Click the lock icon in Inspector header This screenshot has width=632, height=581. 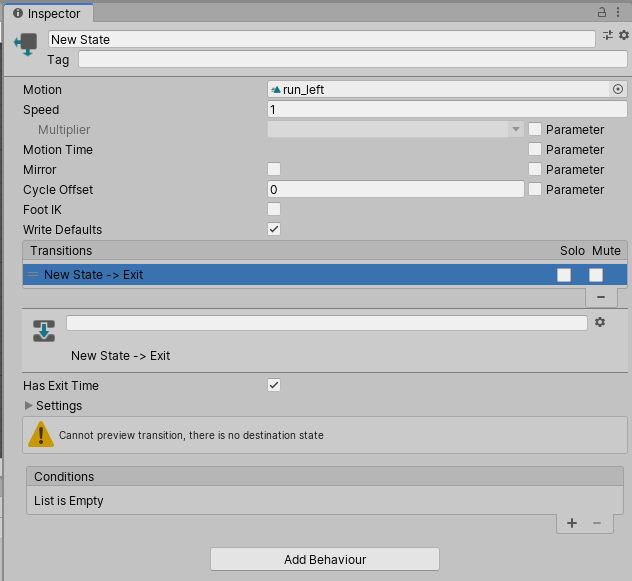602,12
